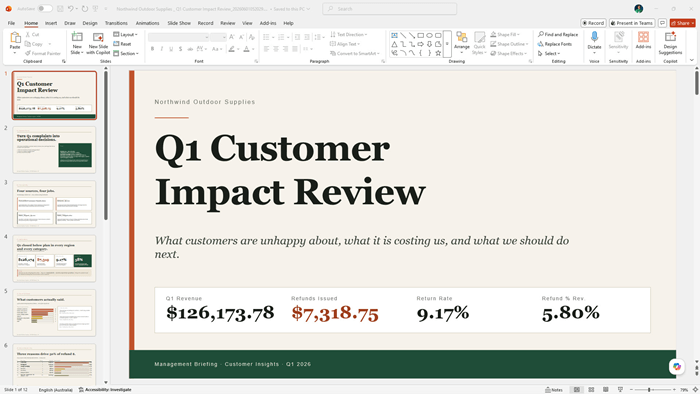
Task: Select slide 2 thumbnail
Action: [54, 149]
